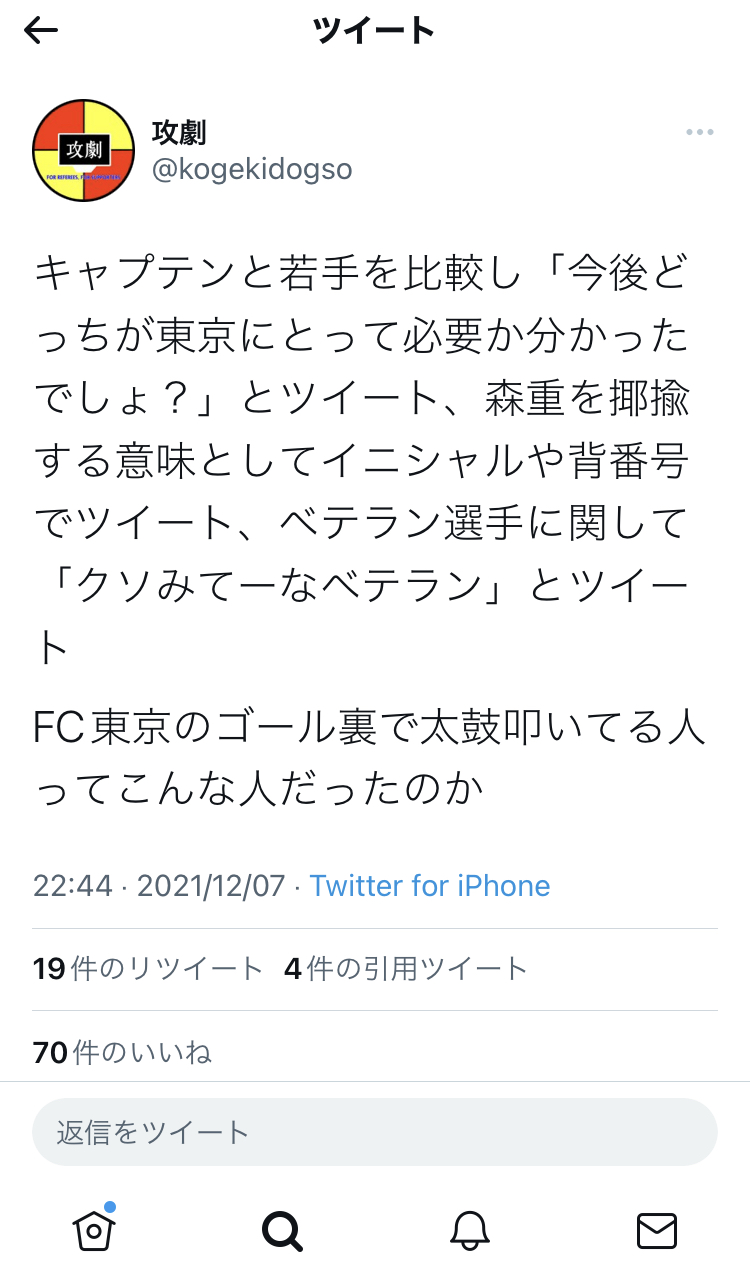View the 70件のいいね list
Image resolution: width=750 pixels, height=1280 pixels.
(x=122, y=1052)
